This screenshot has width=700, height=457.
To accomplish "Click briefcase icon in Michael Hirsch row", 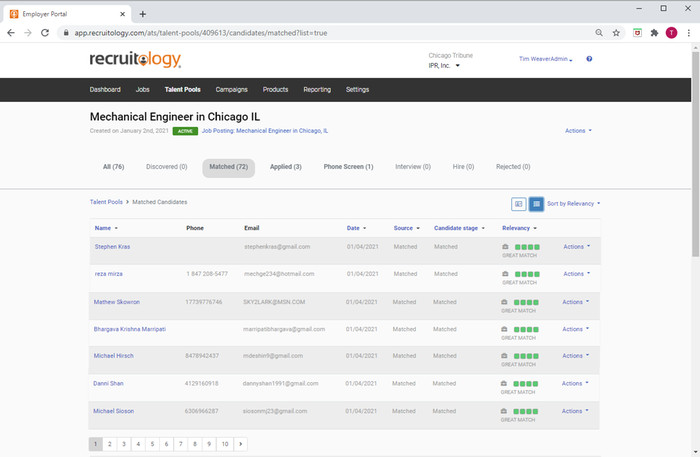I will (504, 356).
